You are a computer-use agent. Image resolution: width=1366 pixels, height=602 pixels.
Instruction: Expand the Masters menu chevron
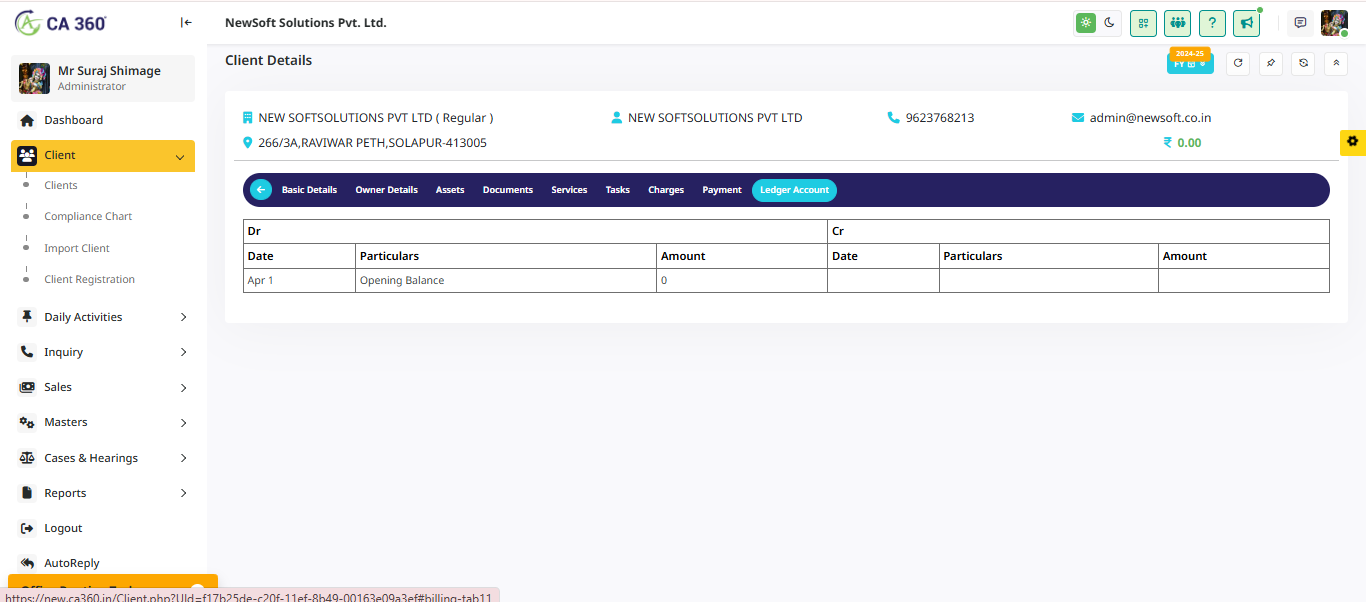click(183, 422)
